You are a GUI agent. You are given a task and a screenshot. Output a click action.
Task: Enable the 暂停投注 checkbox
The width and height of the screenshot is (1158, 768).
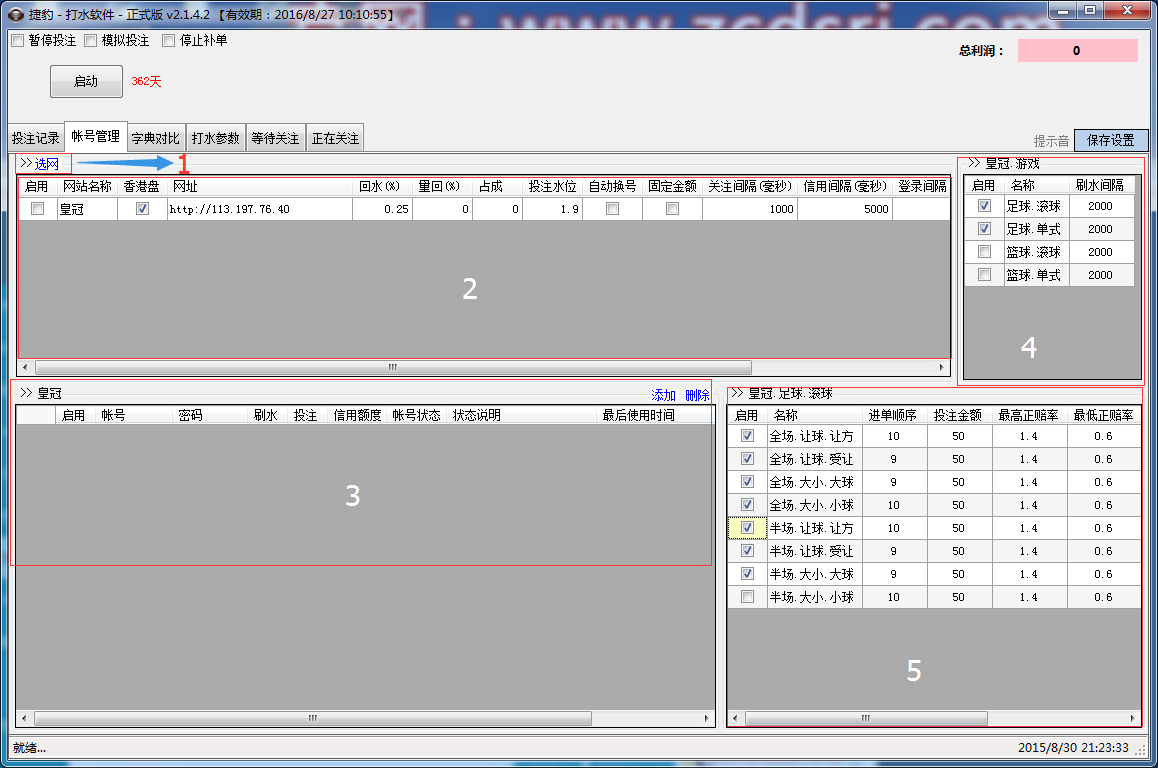[18, 41]
